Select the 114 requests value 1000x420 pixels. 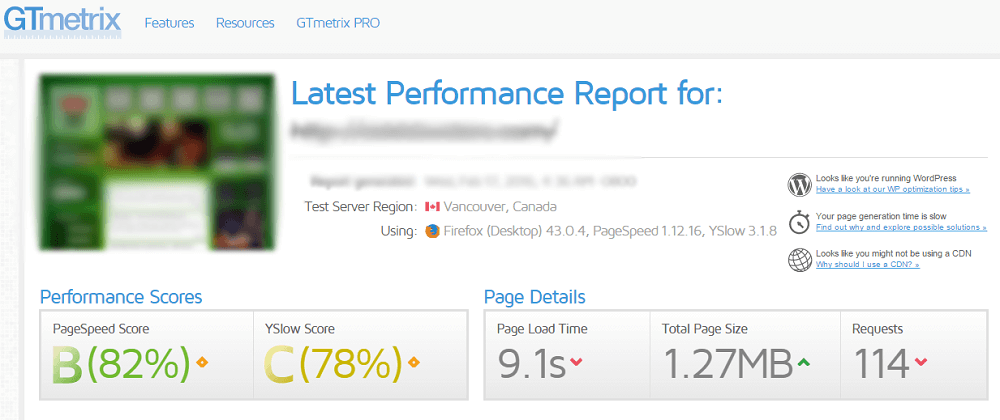[x=881, y=364]
